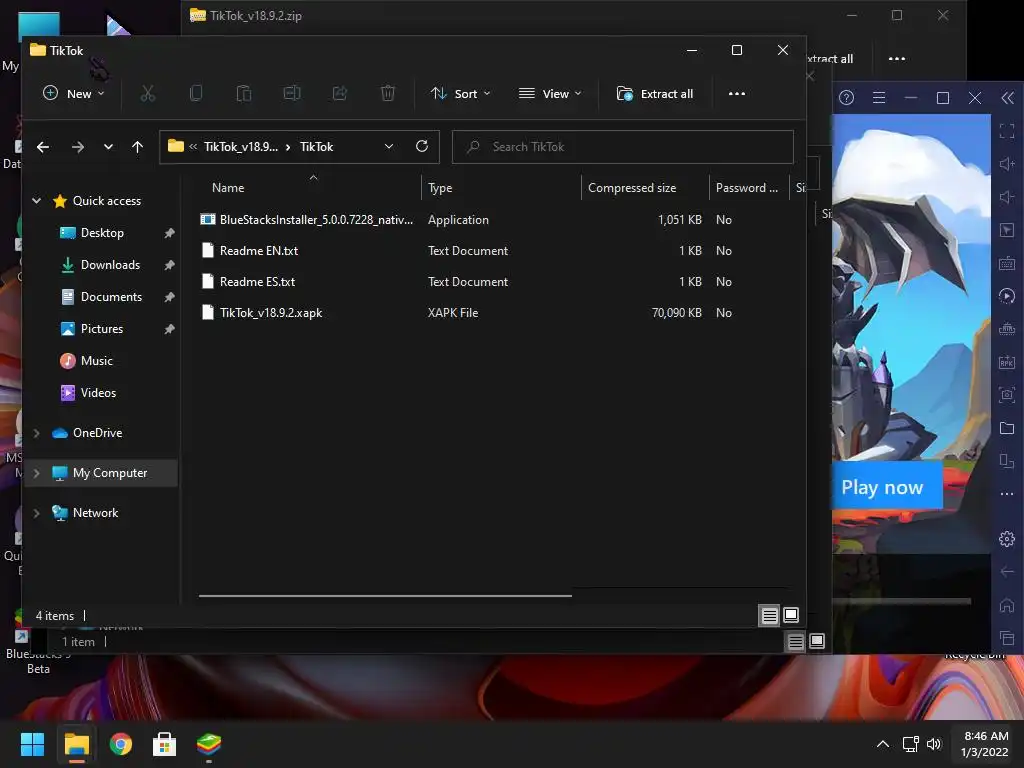1024x768 pixels.
Task: Open Chrome from the taskbar
Action: pos(121,744)
